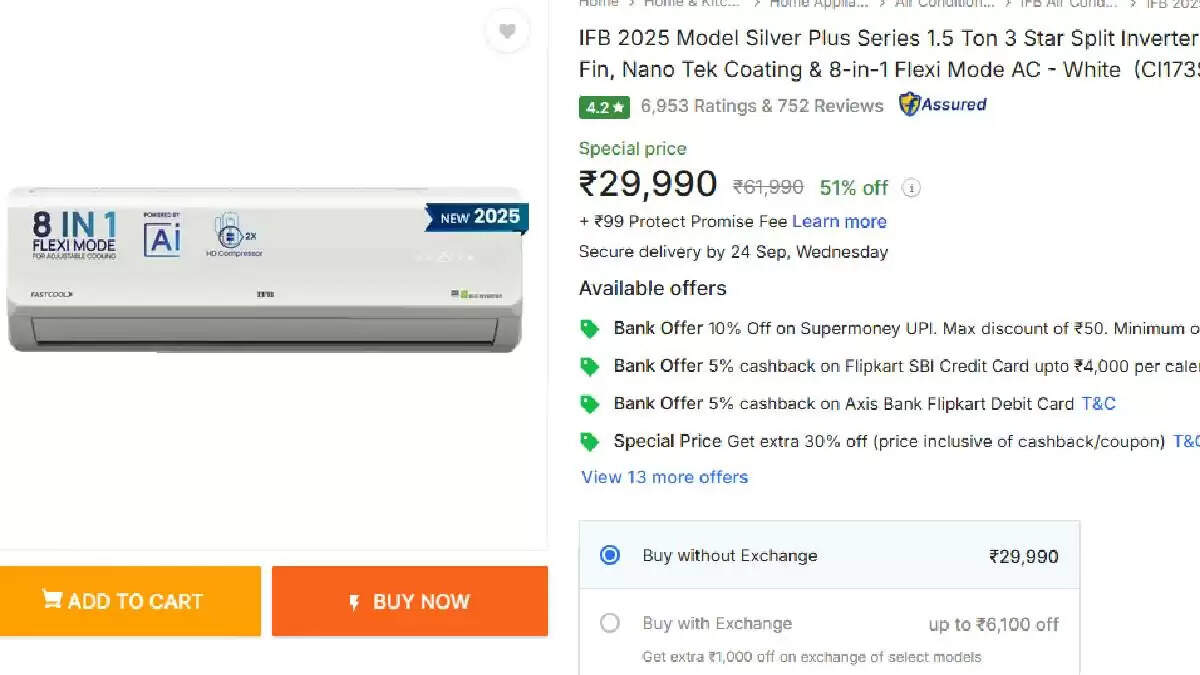Click the Flipkart Assured badge
The width and height of the screenshot is (1200, 675).
941,104
